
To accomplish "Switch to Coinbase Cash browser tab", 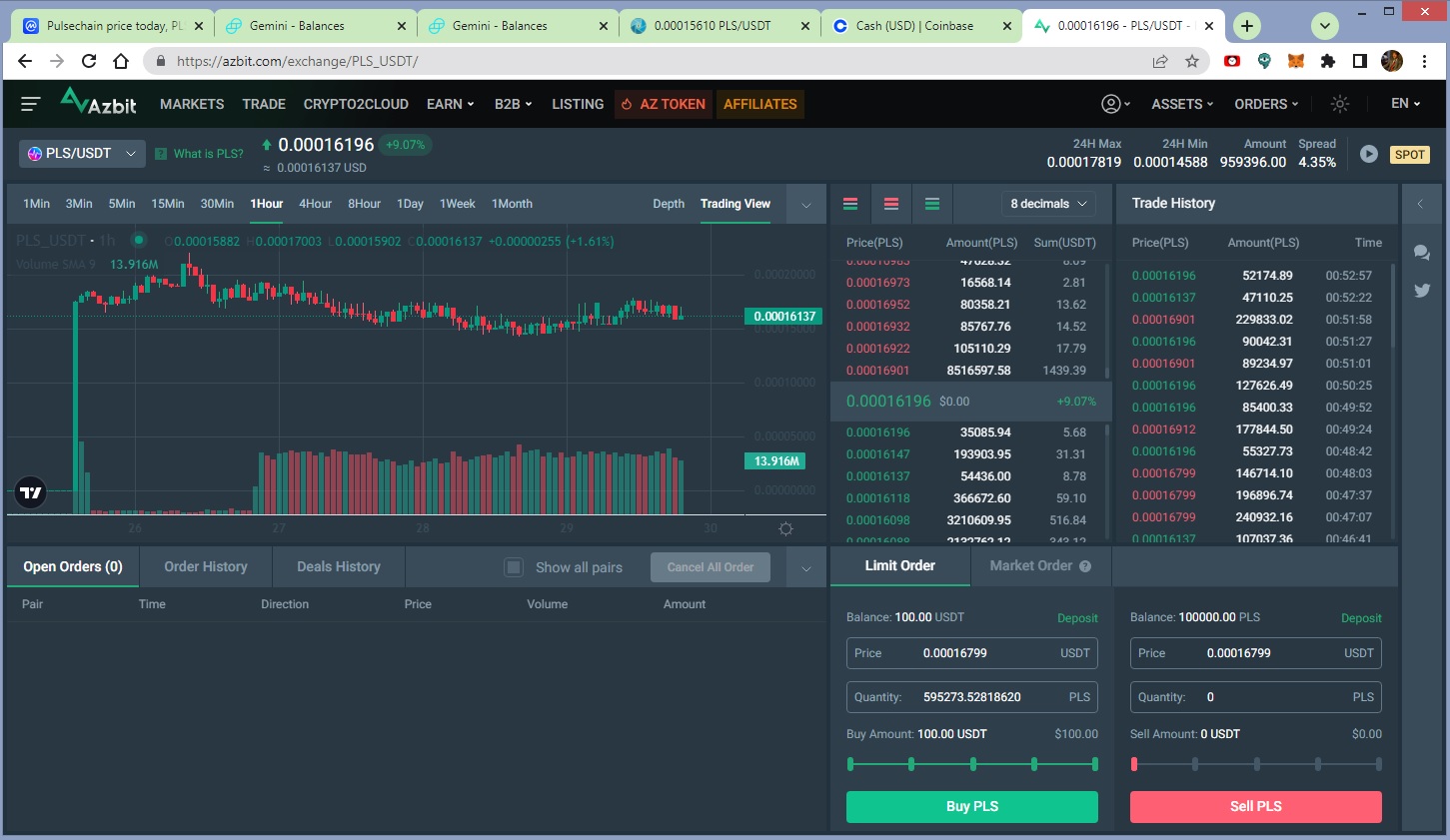I will [x=919, y=26].
